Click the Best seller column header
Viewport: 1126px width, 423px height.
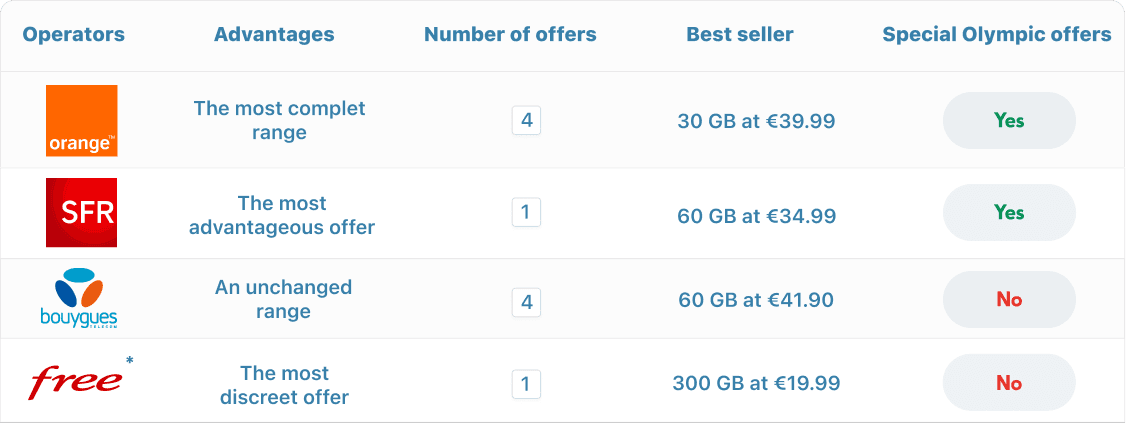[740, 34]
